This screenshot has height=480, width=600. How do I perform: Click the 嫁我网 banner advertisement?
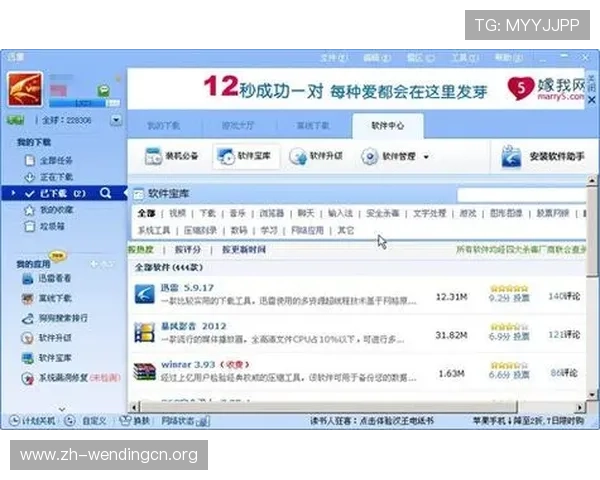pos(356,89)
